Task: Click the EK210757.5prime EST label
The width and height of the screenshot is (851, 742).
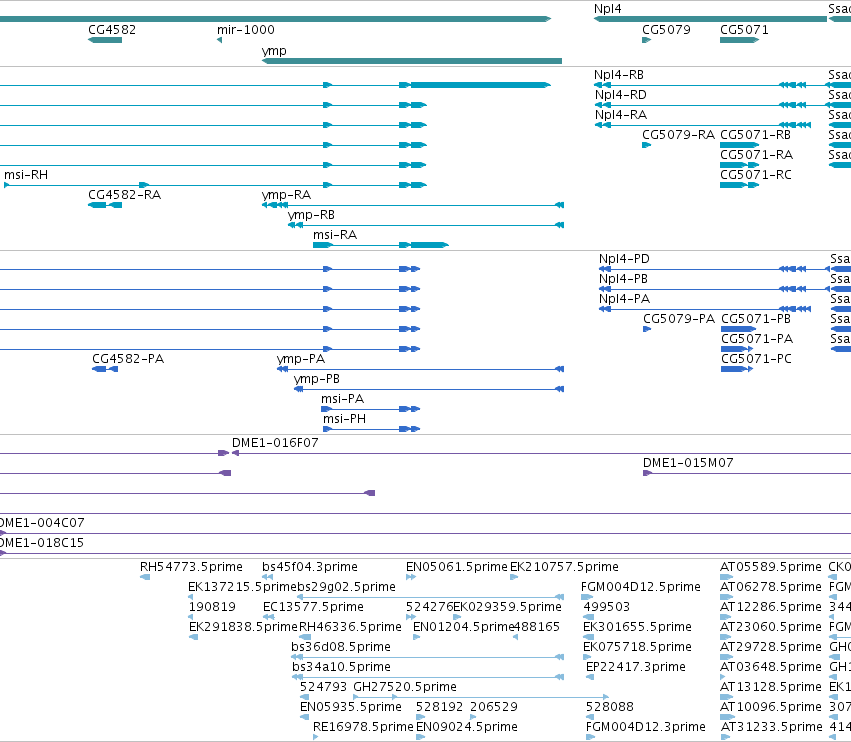Action: (564, 567)
